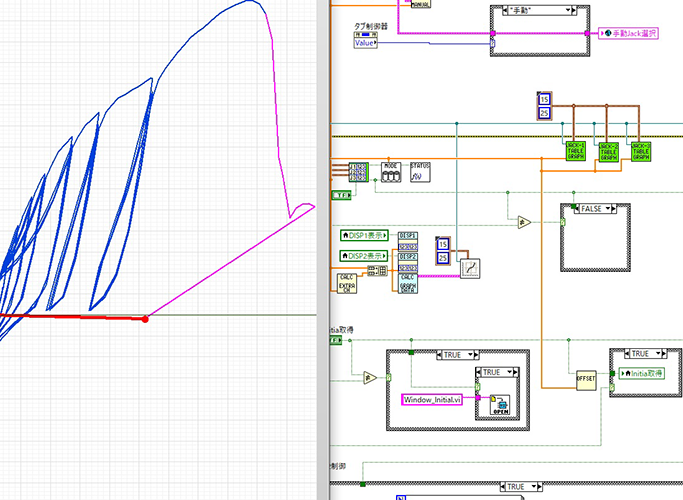
Task: Click the not-equal comparison node near FALSE case
Action: pyautogui.click(x=523, y=223)
